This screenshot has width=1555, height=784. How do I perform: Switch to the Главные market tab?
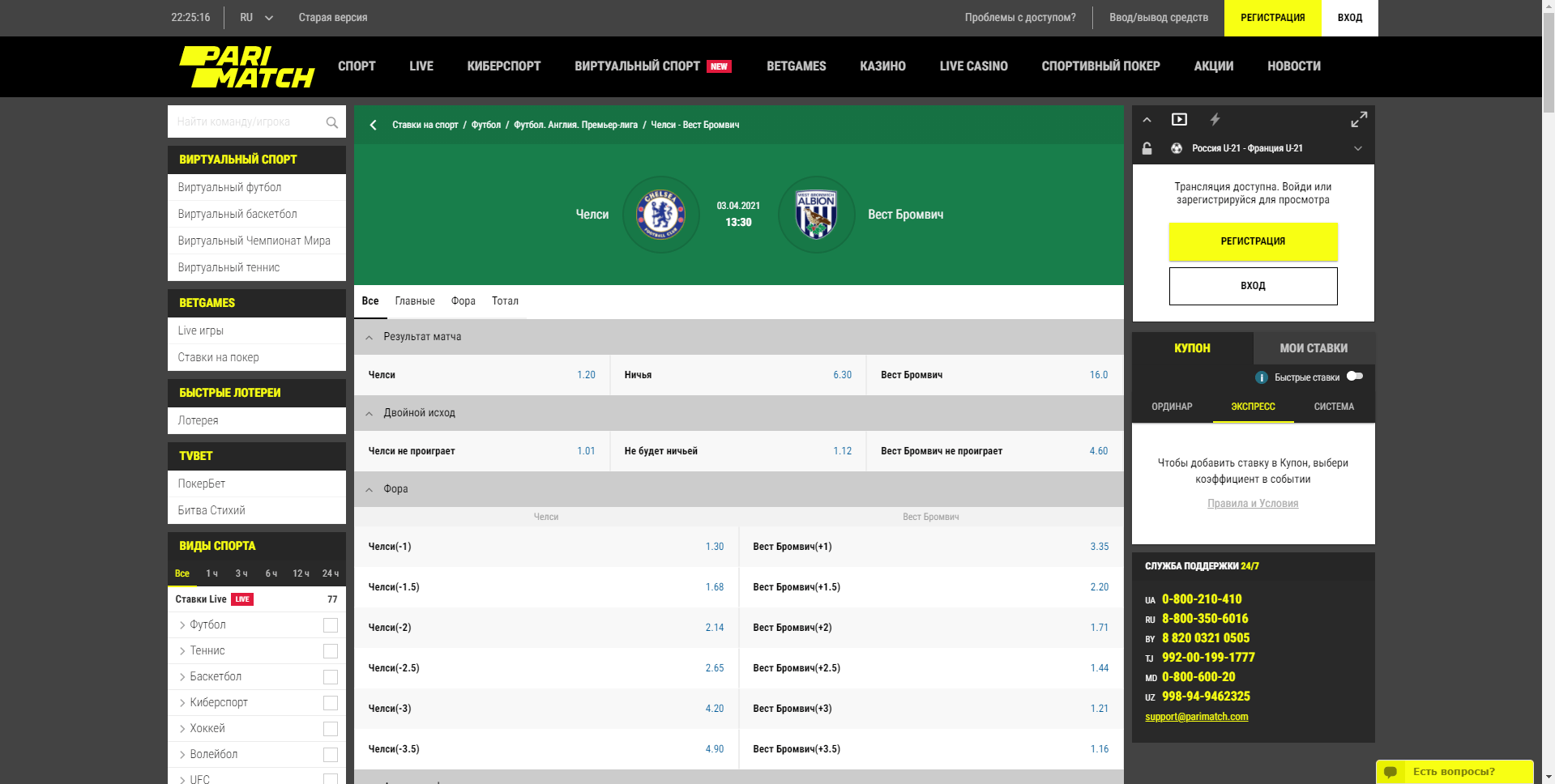click(x=415, y=301)
